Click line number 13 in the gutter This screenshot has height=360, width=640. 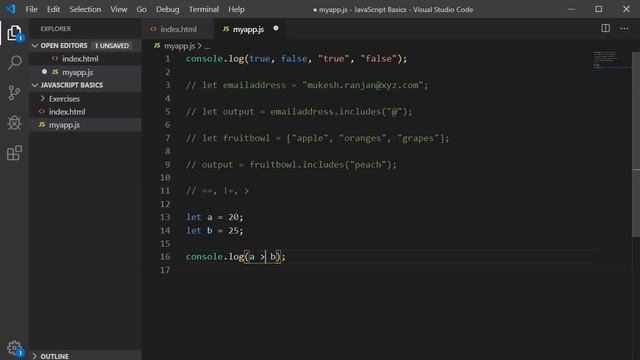point(165,217)
